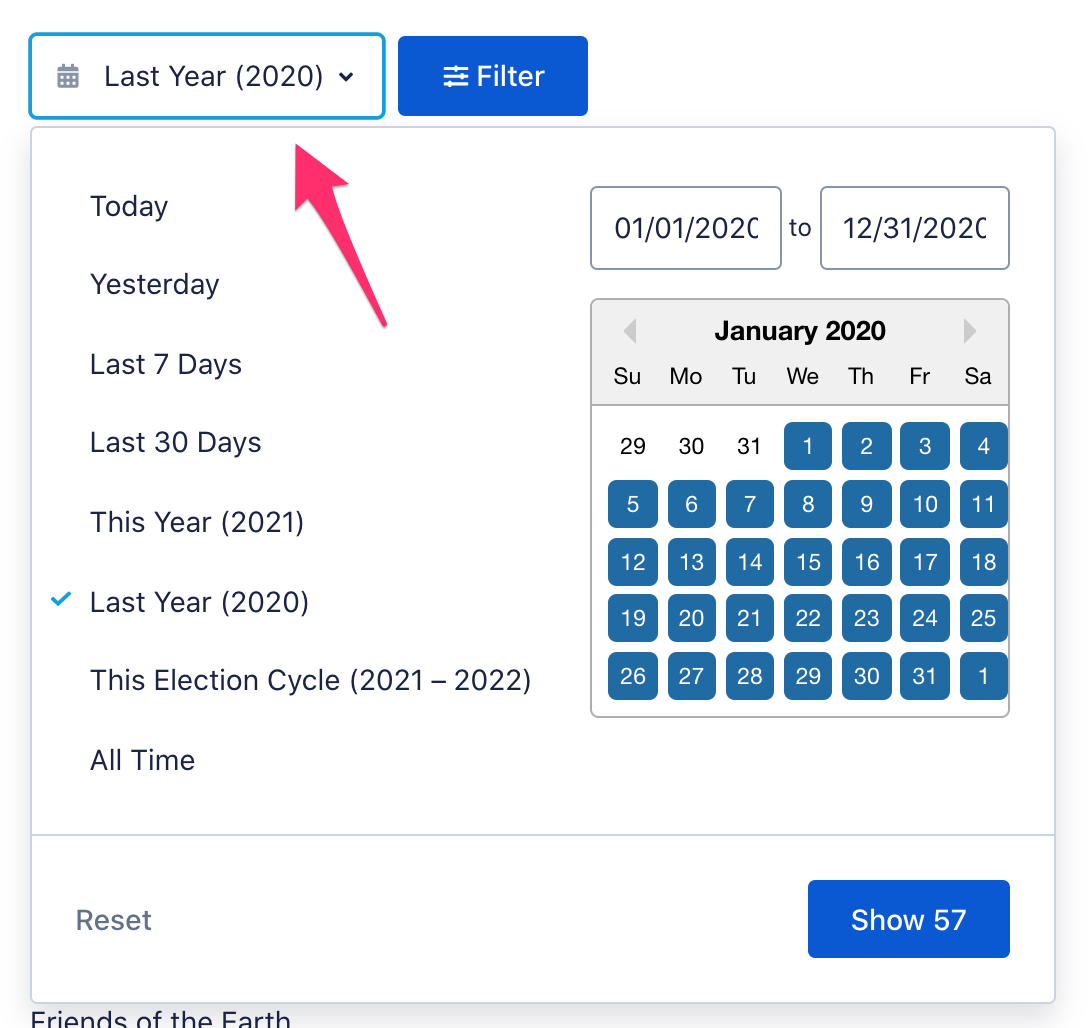
Task: Click the end date field 12/31/2020
Action: (914, 228)
